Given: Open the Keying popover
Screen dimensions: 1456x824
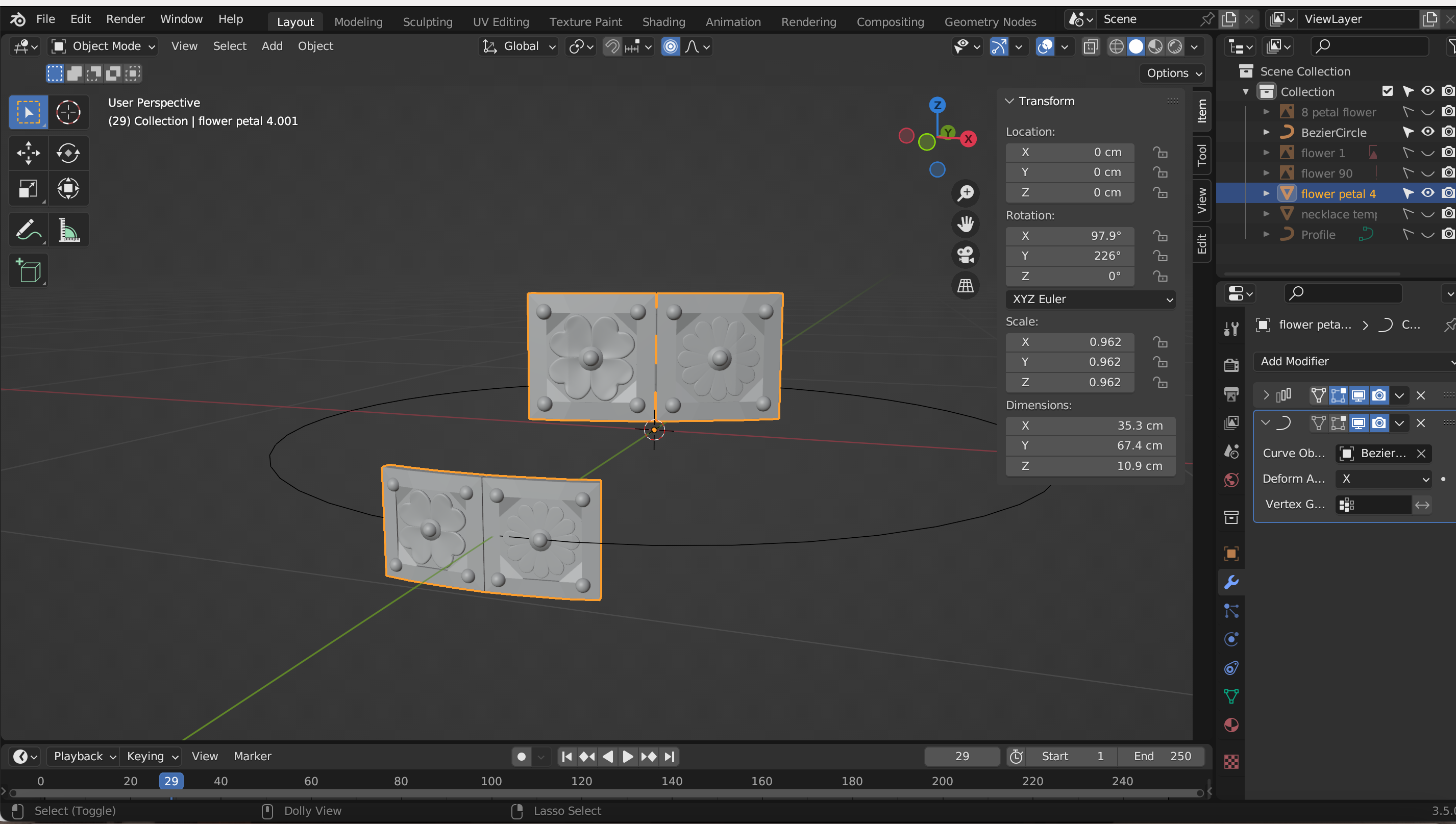Looking at the screenshot, I should click(x=151, y=756).
